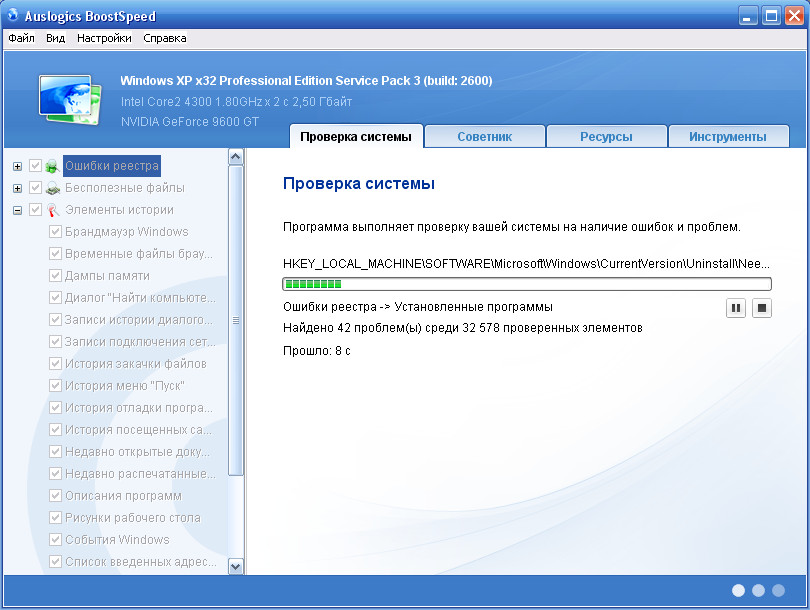Switch to the Проверка системы tab
Viewport: 810px width, 610px height.
point(356,137)
